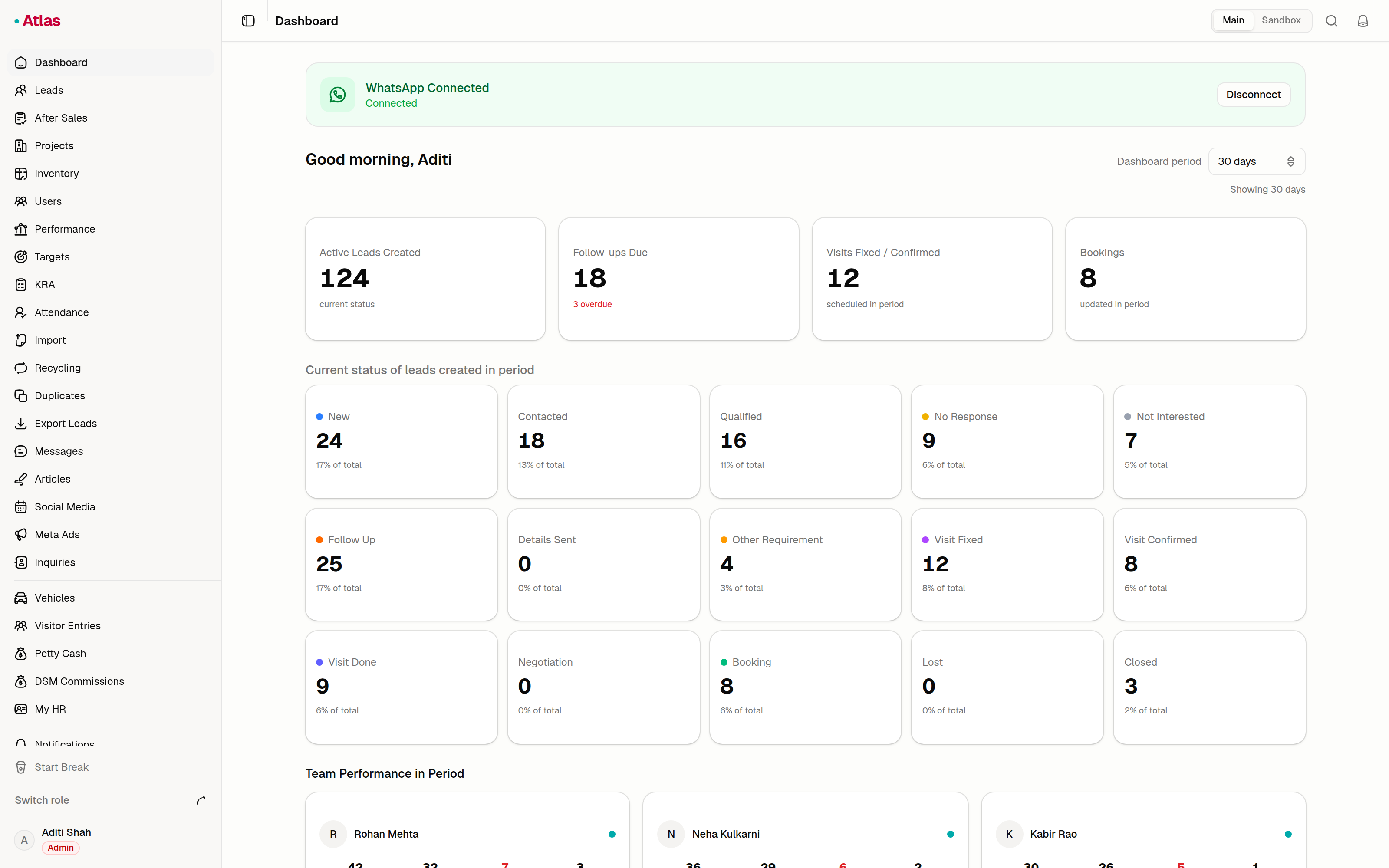Viewport: 1389px width, 868px height.
Task: Open Petty Cash page
Action: (x=111, y=653)
